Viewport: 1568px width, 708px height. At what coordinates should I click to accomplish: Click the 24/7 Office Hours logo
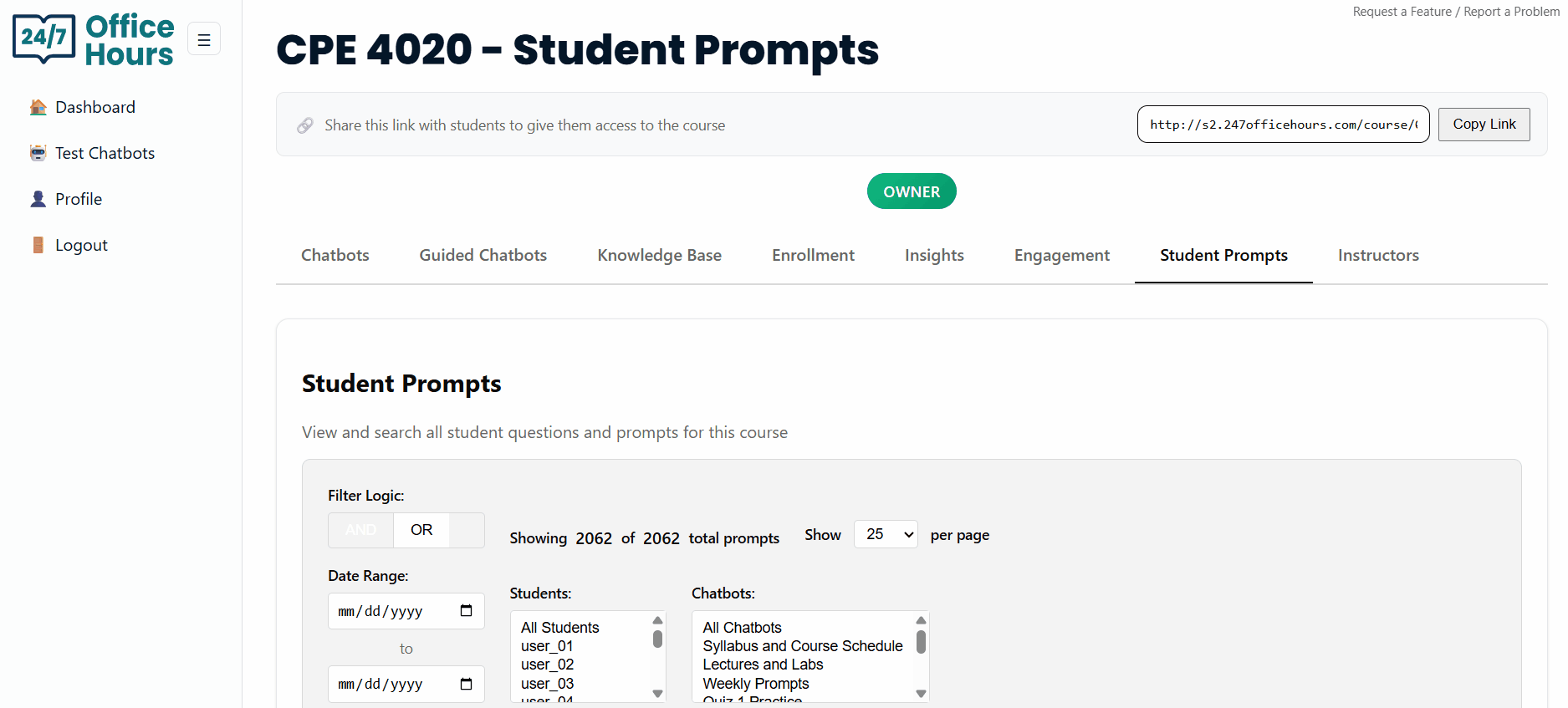pyautogui.click(x=93, y=39)
